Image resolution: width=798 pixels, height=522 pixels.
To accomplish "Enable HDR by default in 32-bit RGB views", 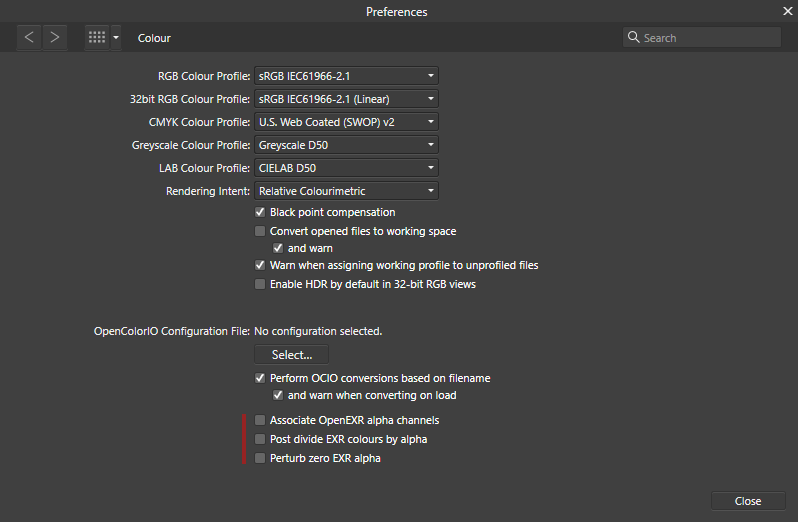I will click(x=260, y=284).
